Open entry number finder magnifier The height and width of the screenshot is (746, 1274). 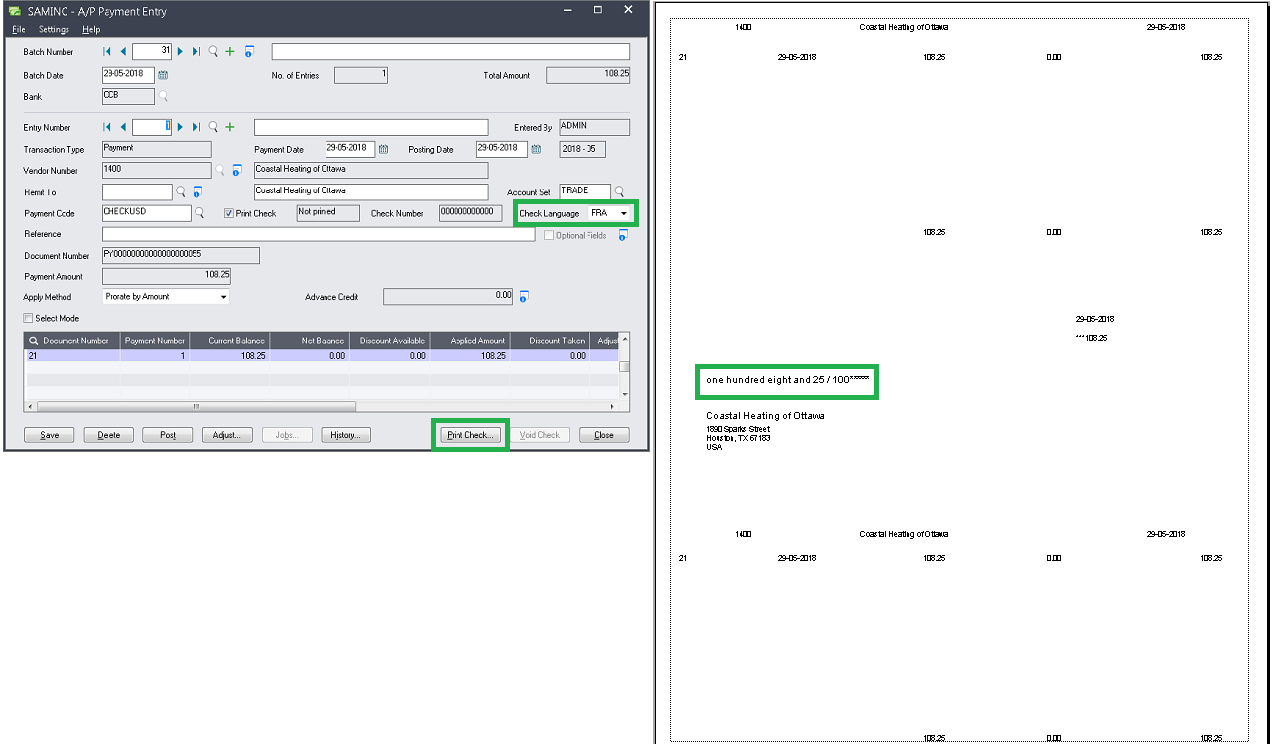(x=213, y=127)
